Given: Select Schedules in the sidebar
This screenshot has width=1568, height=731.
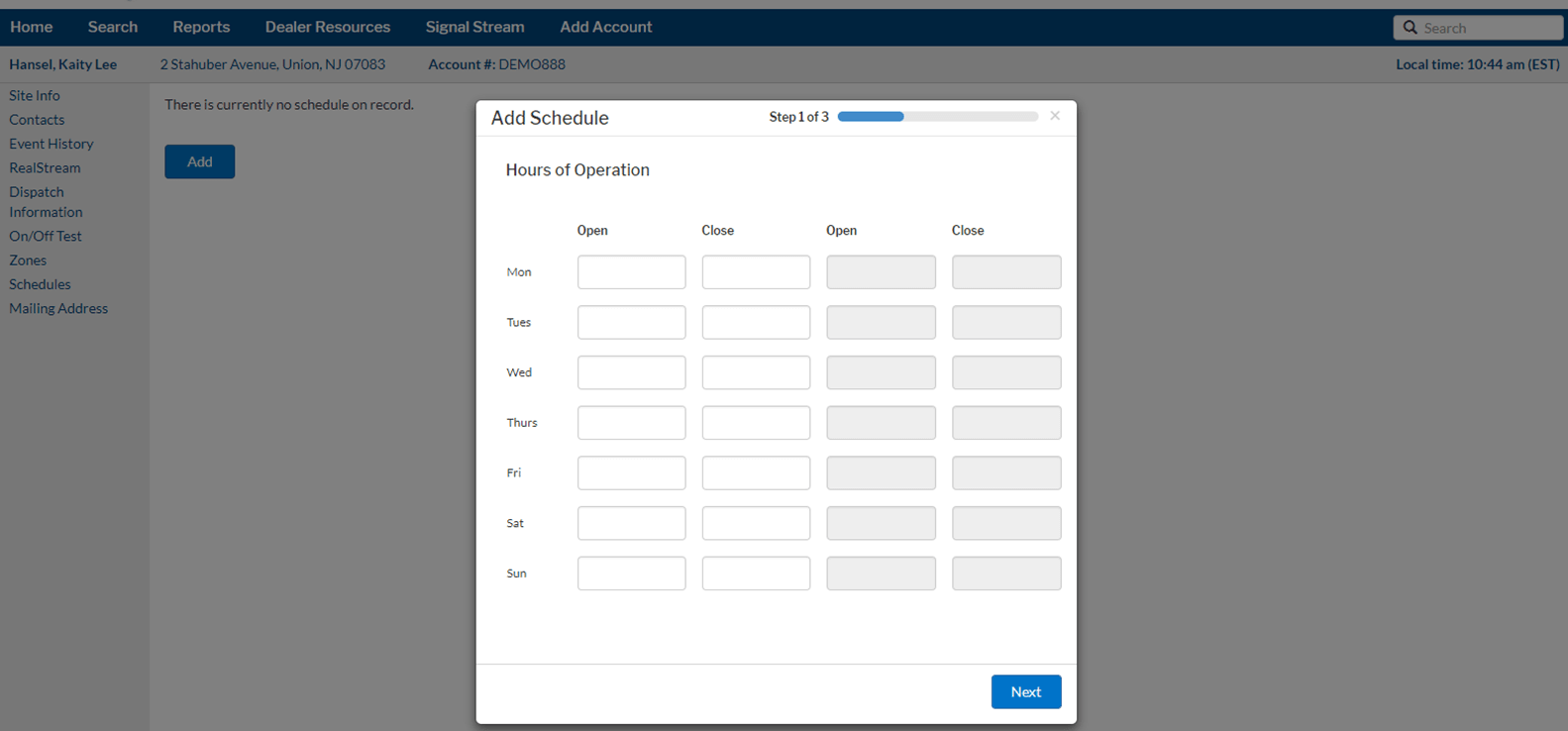Looking at the screenshot, I should (40, 284).
